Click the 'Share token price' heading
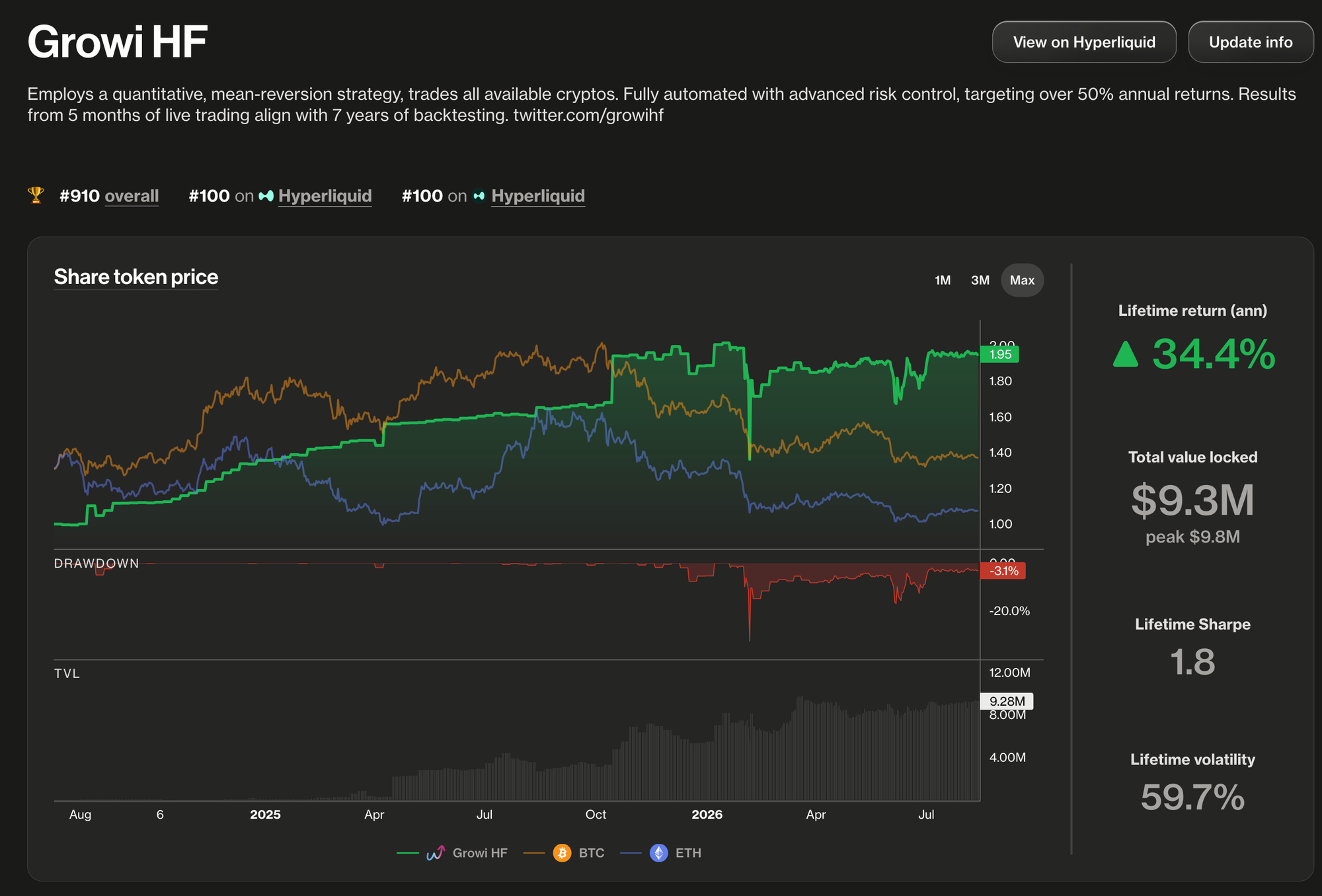Image resolution: width=1322 pixels, height=896 pixels. point(136,277)
